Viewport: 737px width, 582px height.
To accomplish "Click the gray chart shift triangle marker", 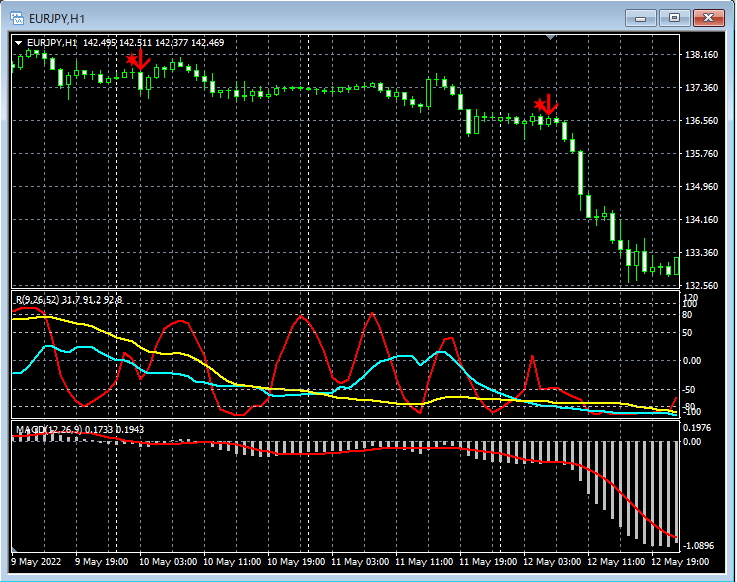I will [x=550, y=37].
